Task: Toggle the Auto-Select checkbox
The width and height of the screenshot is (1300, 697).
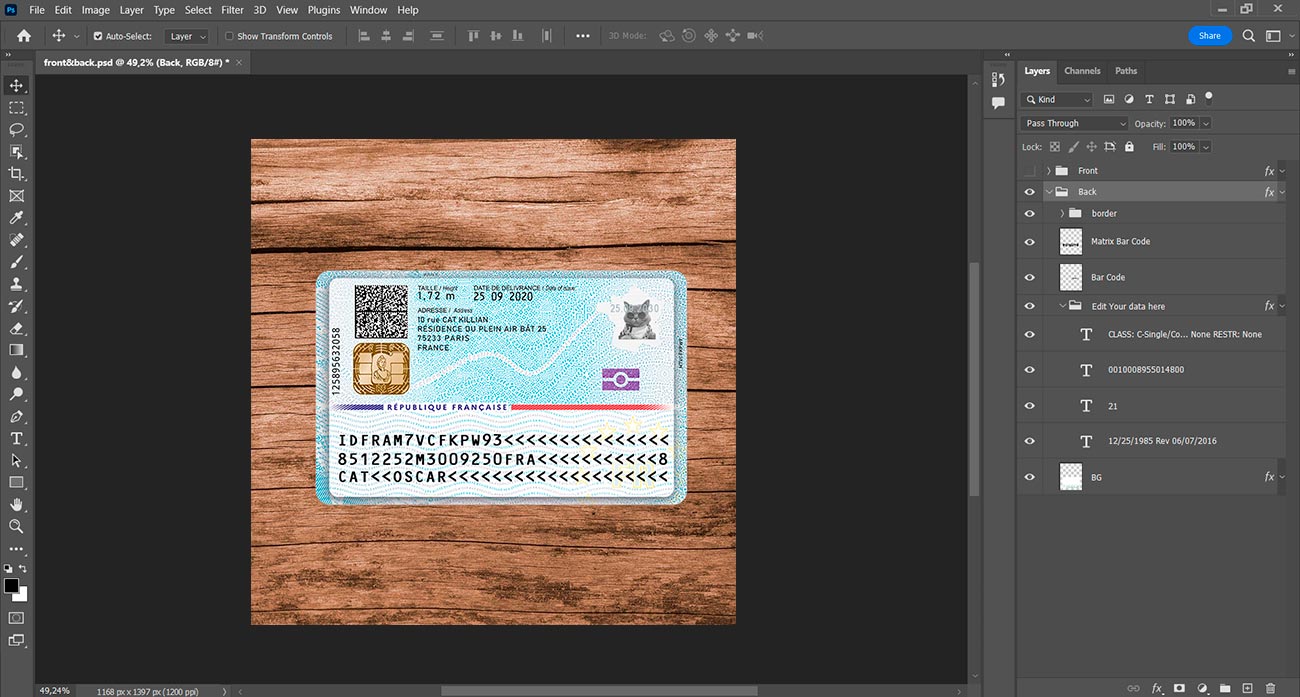Action: point(98,36)
